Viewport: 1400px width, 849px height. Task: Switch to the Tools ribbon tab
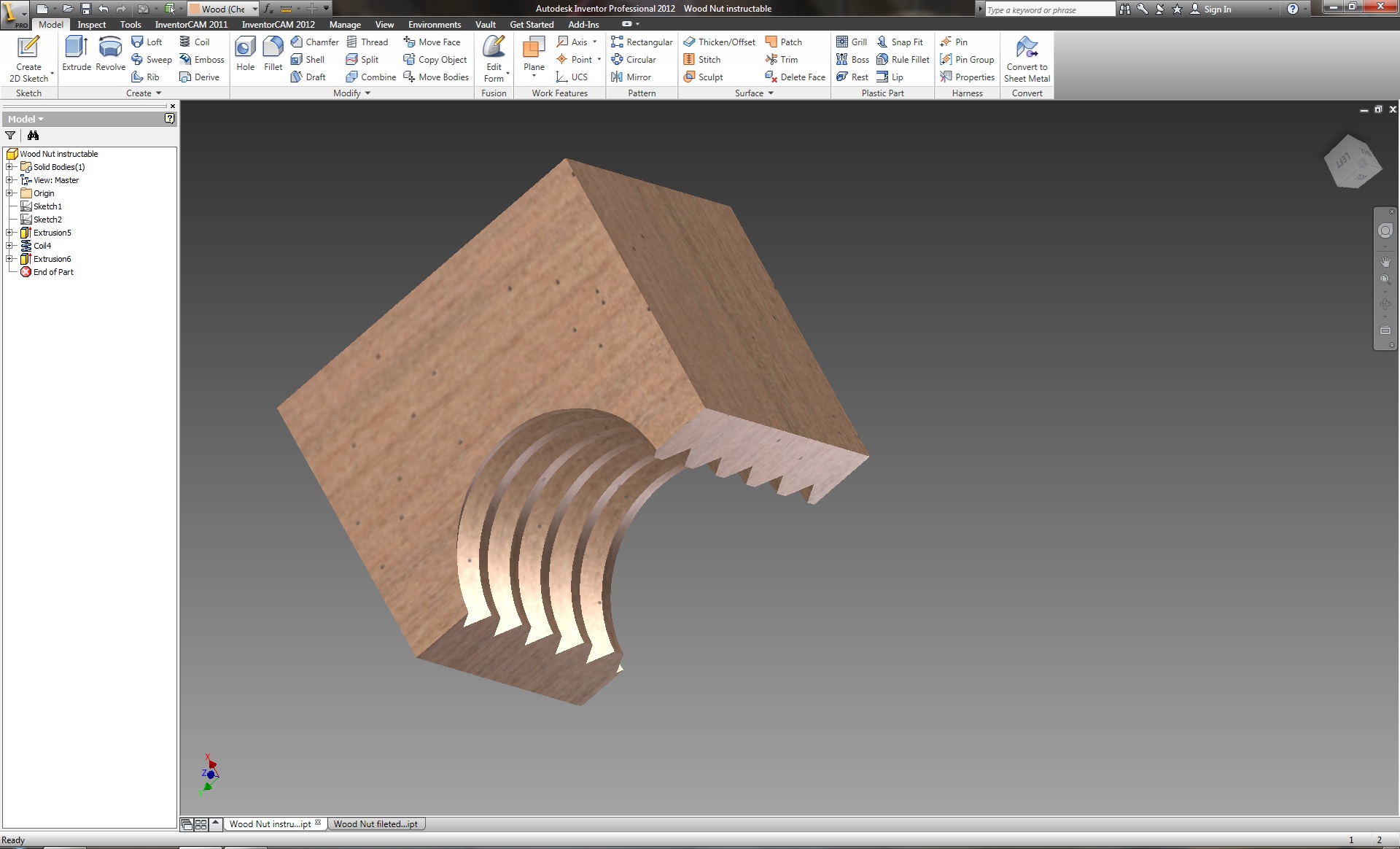pos(131,24)
